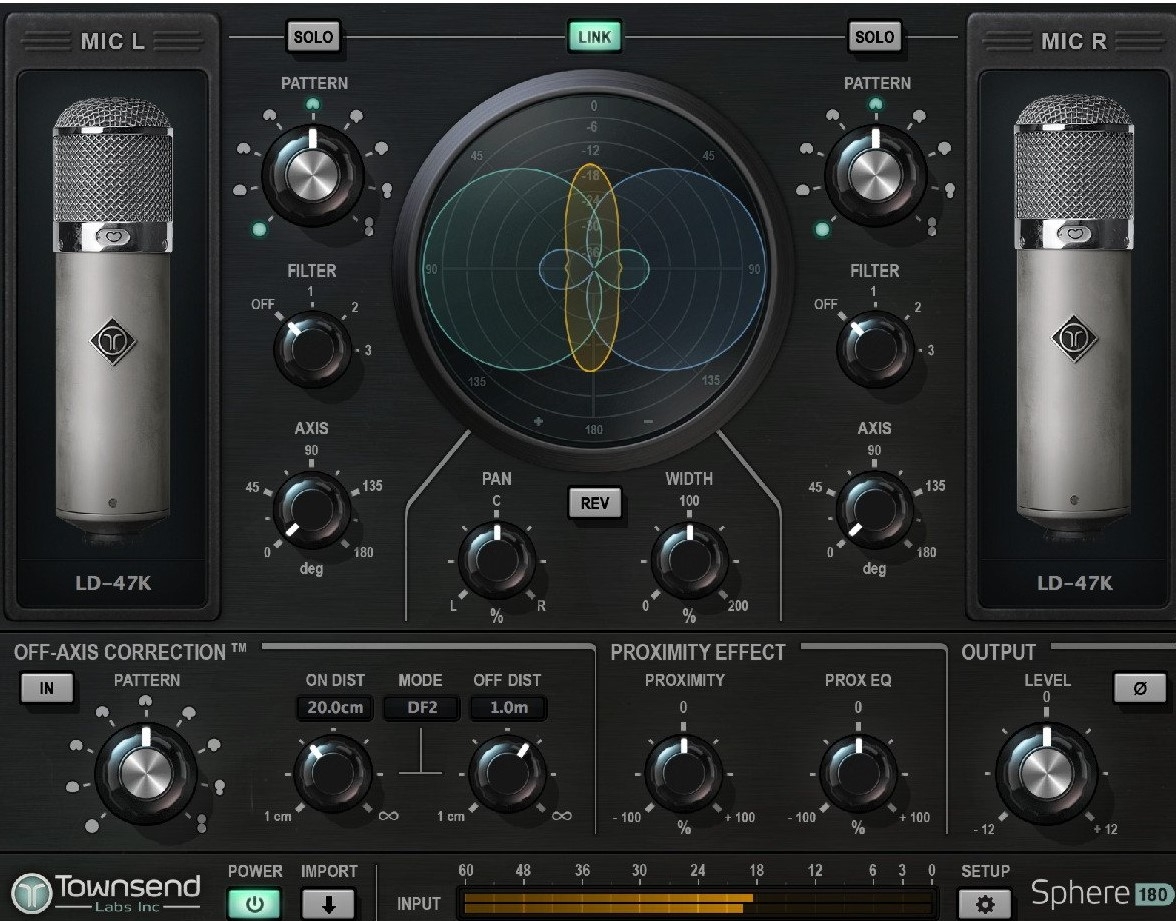Viewport: 1176px width, 921px height.
Task: Click the Townsend Labs logo
Action: click(106, 891)
